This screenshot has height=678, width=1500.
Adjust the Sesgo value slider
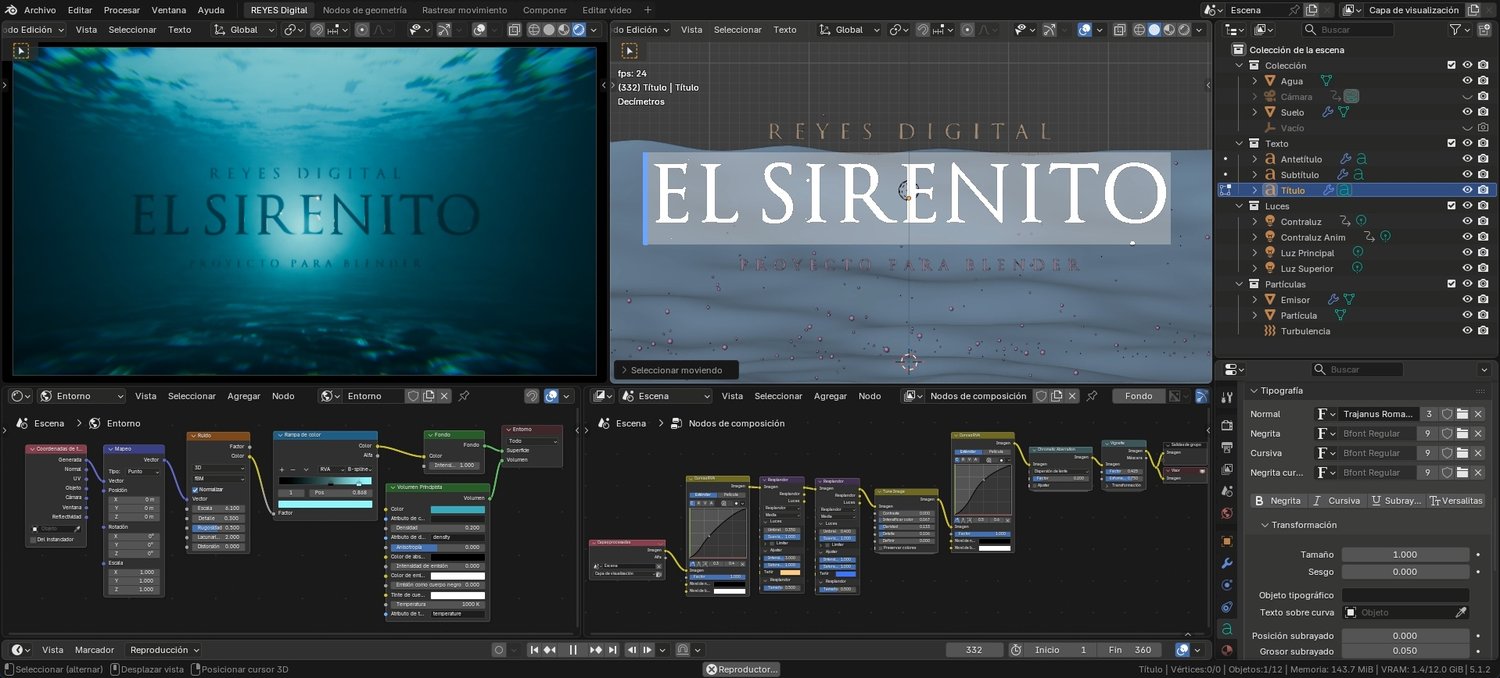[1405, 572]
